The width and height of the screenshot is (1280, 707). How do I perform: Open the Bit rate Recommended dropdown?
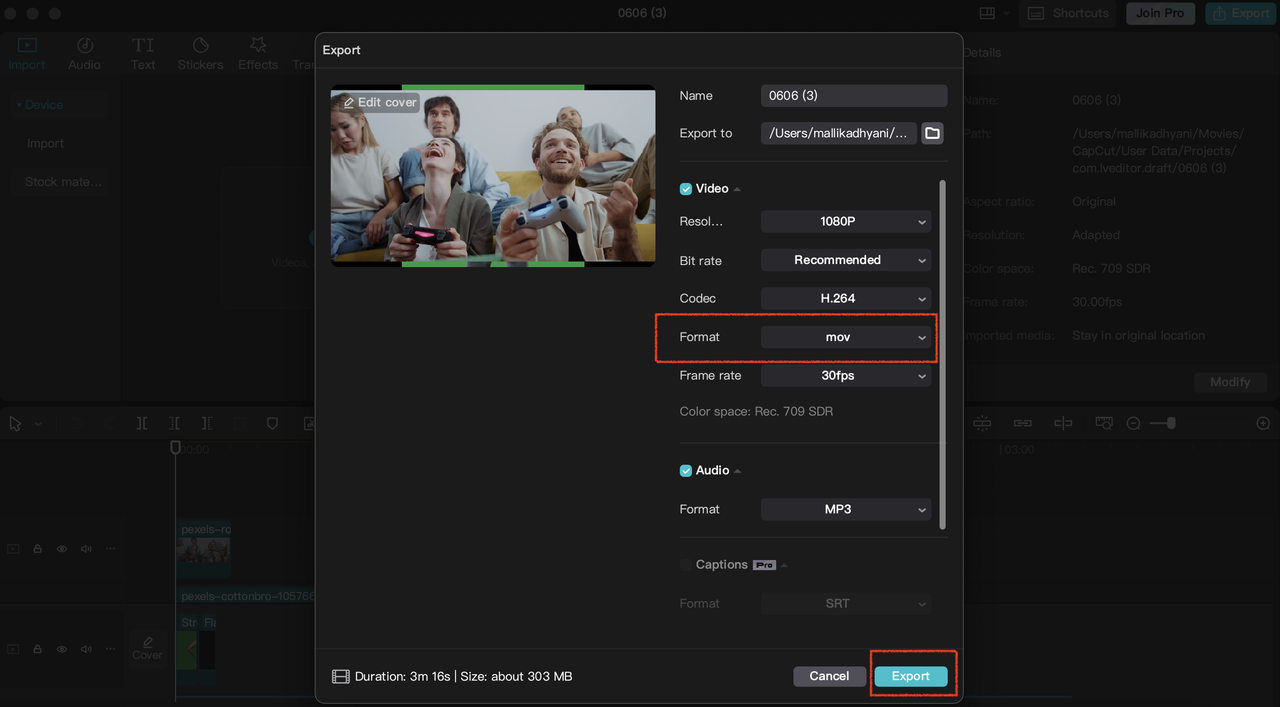tap(846, 260)
